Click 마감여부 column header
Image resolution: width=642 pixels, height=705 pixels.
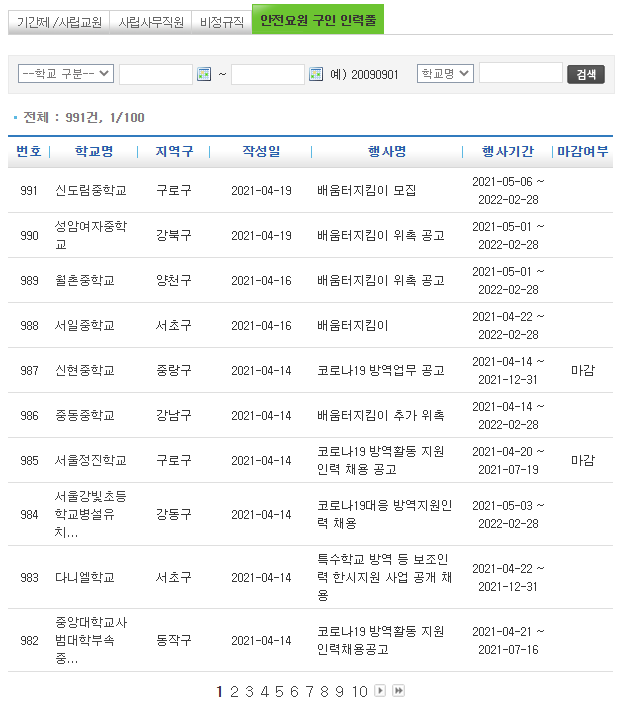point(583,152)
